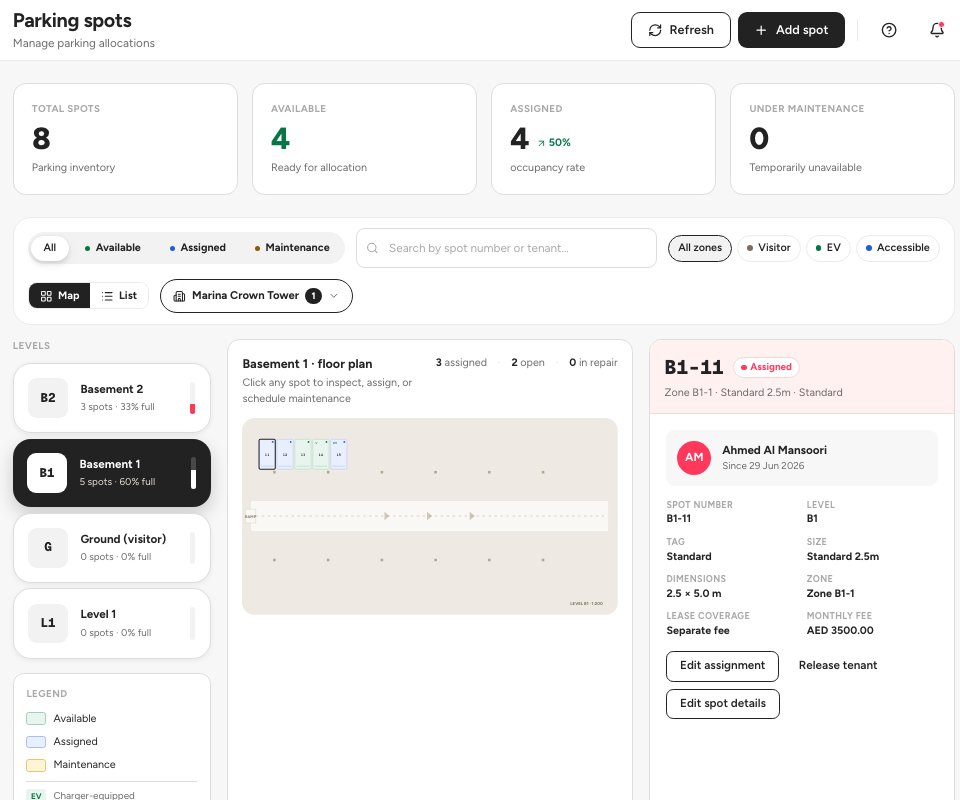
Task: Click the Add spot button
Action: 791,30
